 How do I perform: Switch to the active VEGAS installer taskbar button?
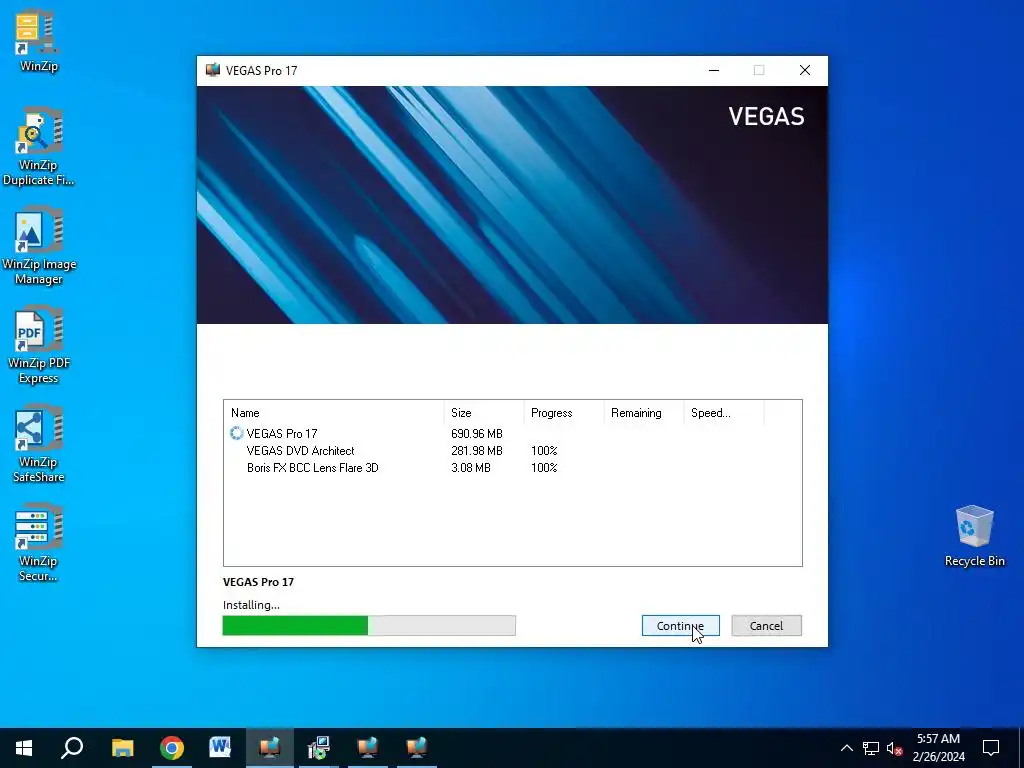pos(269,748)
